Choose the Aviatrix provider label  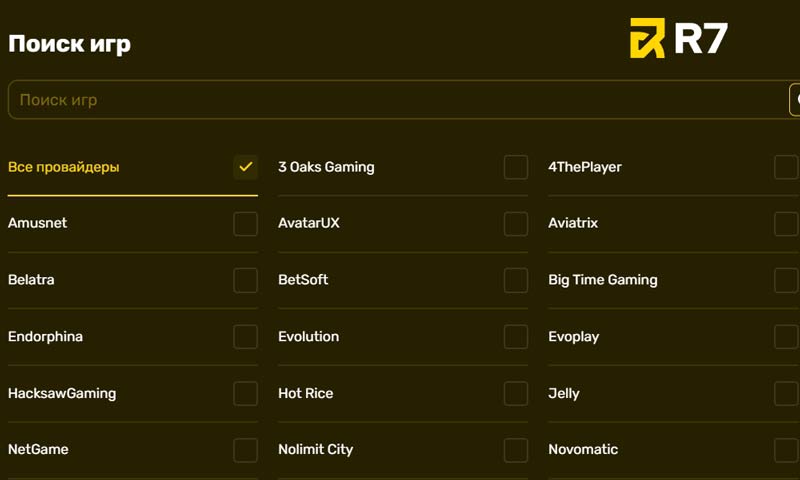pyautogui.click(x=573, y=223)
